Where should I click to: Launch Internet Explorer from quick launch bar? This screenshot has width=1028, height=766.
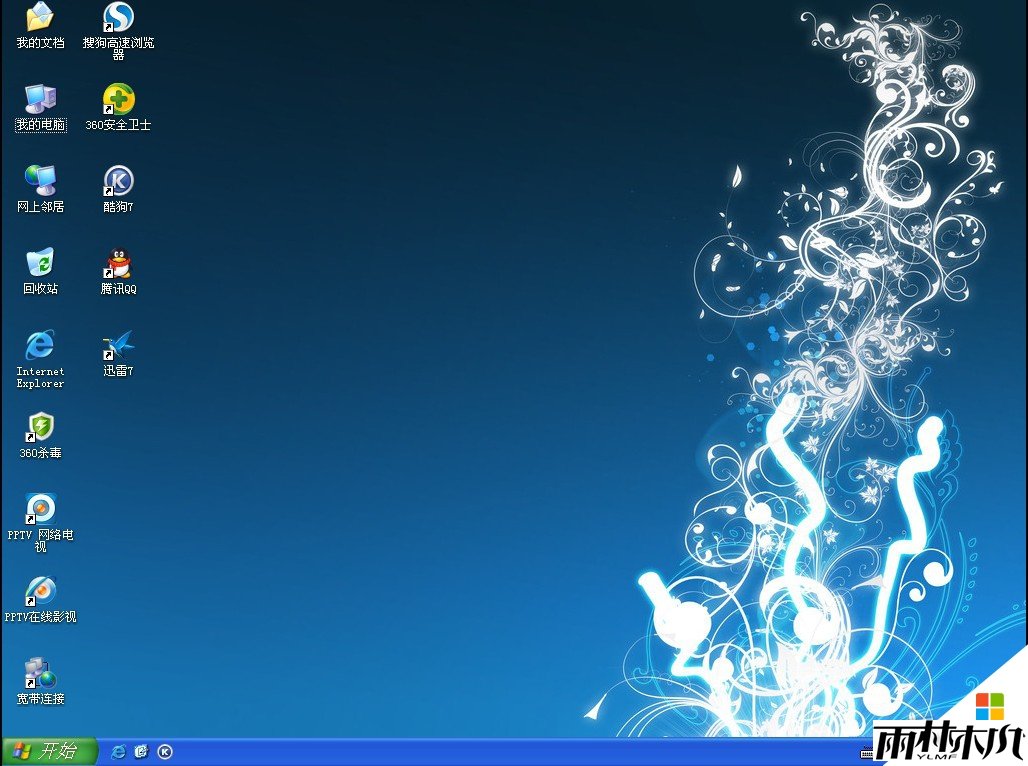click(x=119, y=752)
